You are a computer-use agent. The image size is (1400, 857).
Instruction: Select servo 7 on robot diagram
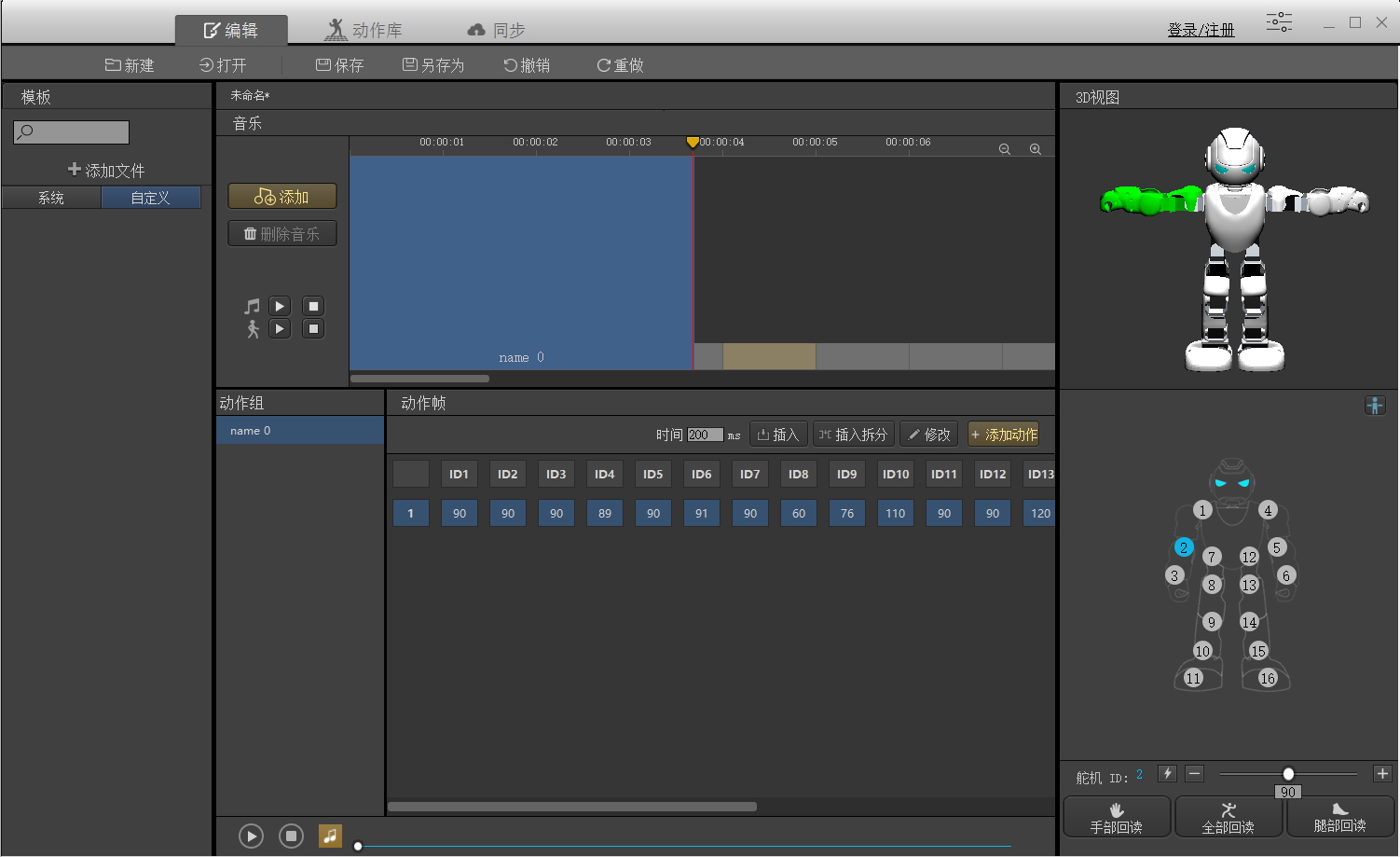[1212, 557]
